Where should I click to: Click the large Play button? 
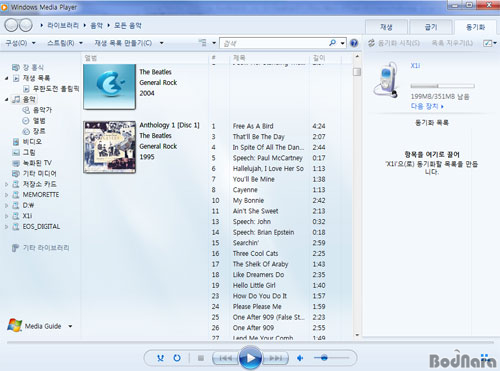(250, 358)
